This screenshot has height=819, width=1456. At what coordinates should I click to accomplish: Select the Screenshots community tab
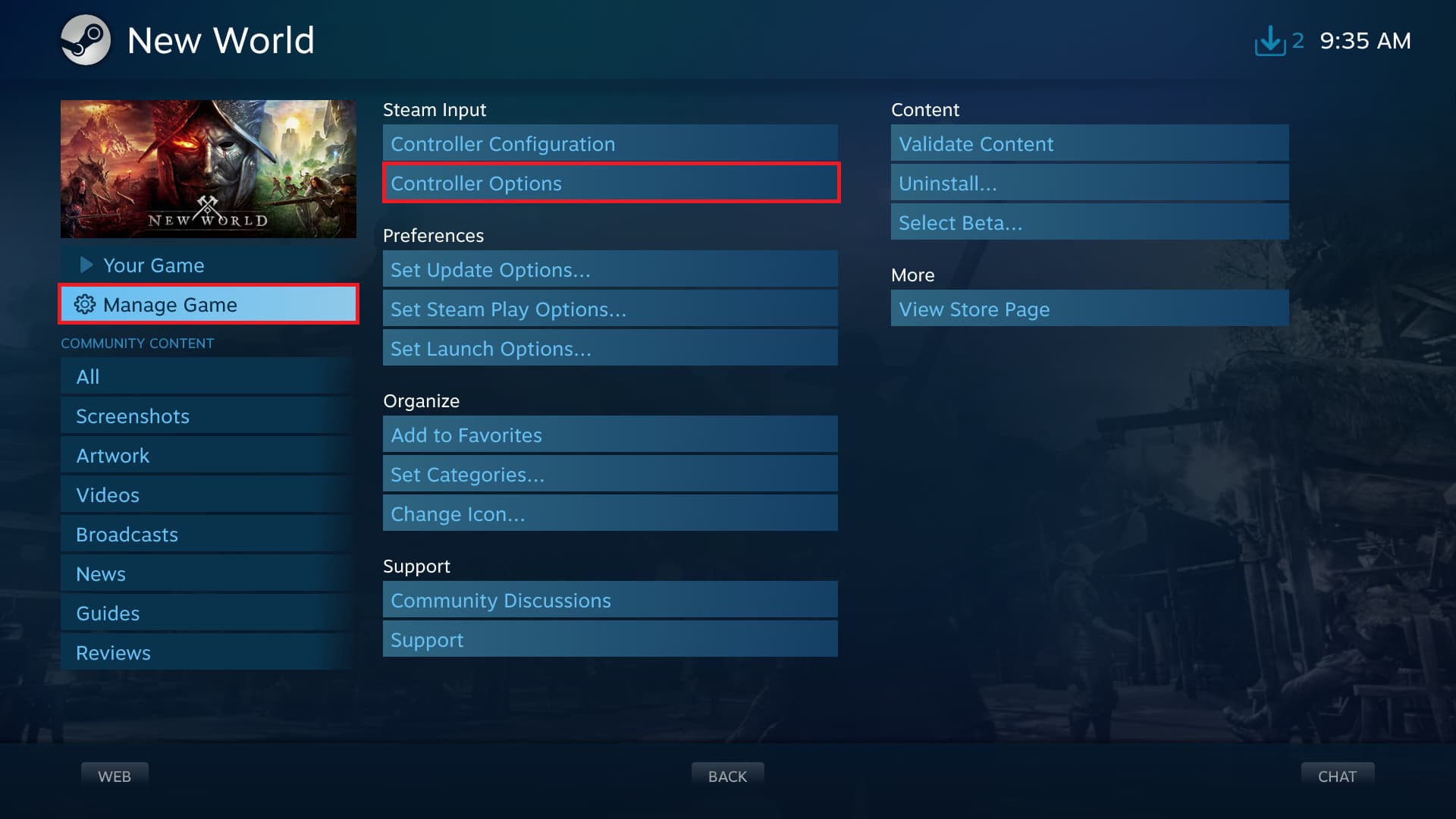(x=133, y=416)
